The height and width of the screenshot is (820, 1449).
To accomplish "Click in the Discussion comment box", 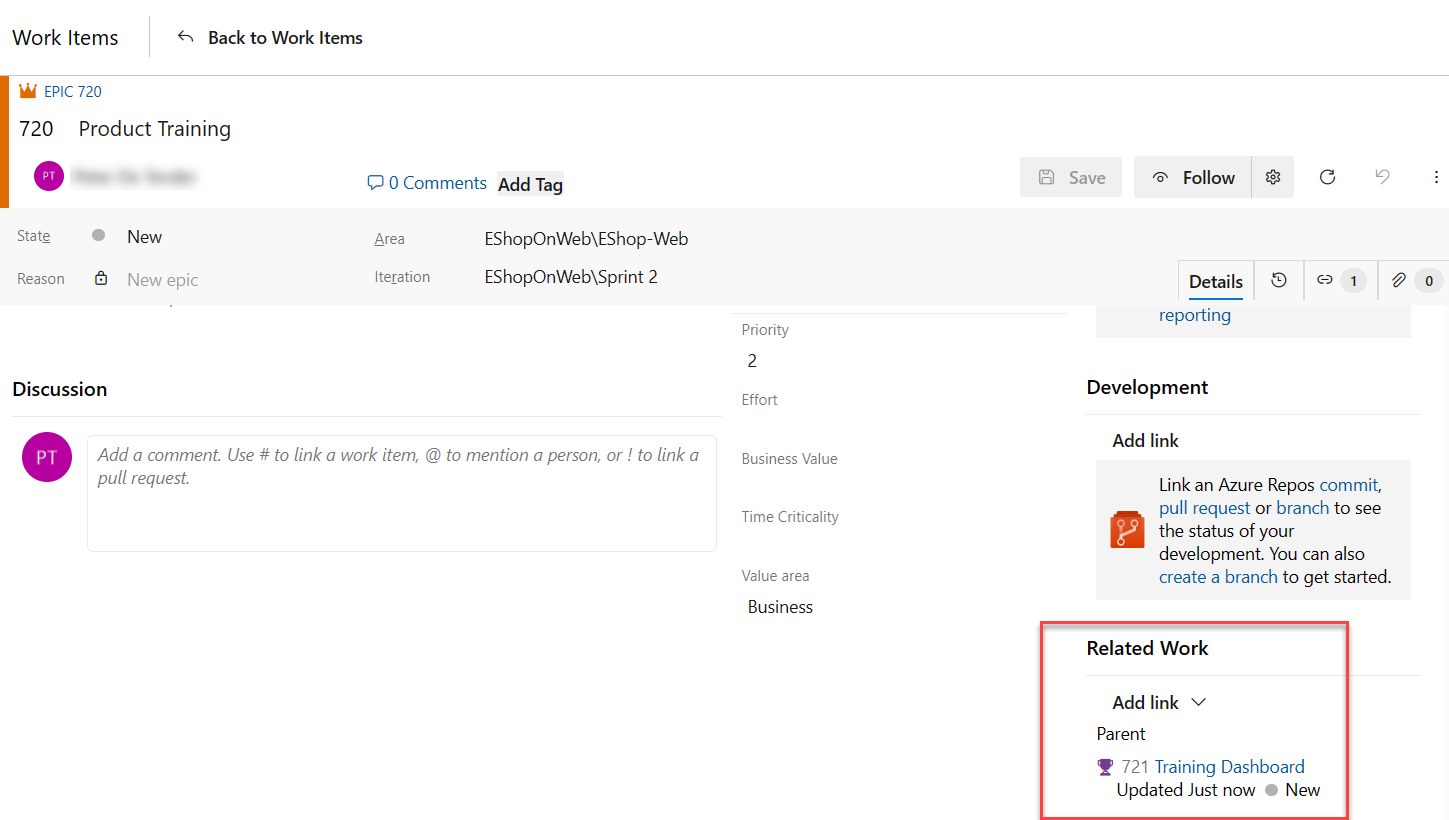I will (401, 493).
